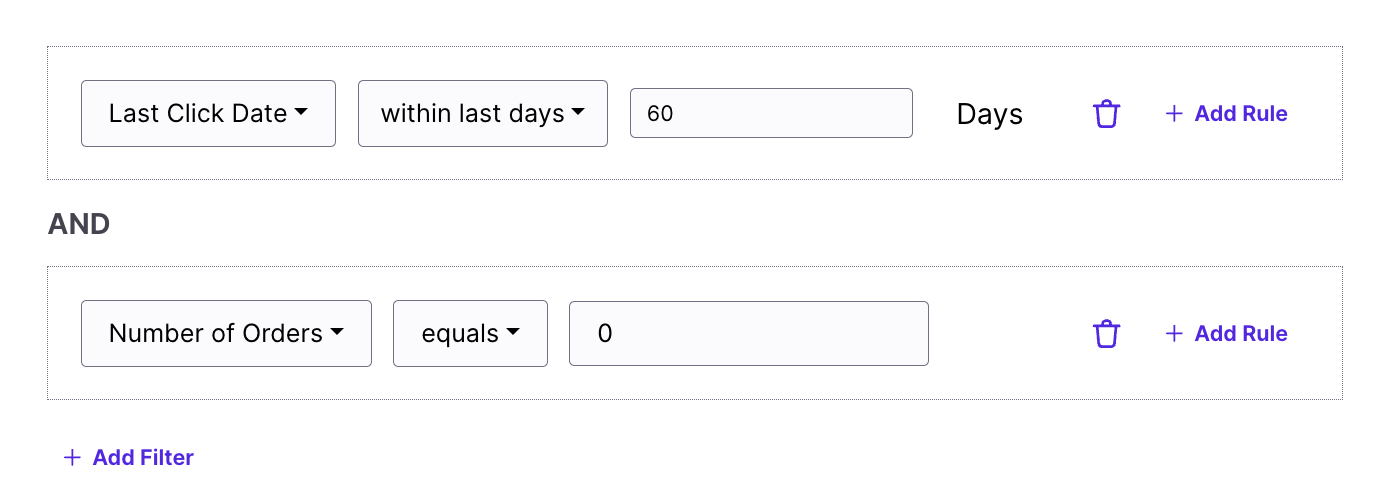Click the AND condition label between filters
Viewport: 1392px width, 502px height.
(79, 225)
